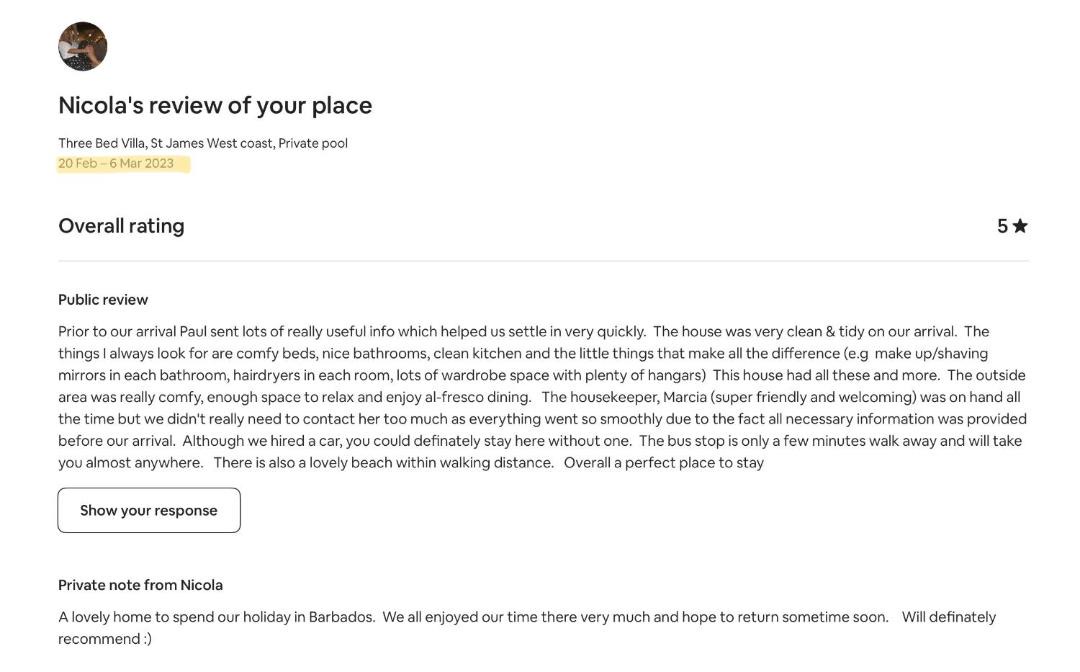The width and height of the screenshot is (1080, 672).
Task: Click the name Paul in the review
Action: tap(195, 332)
